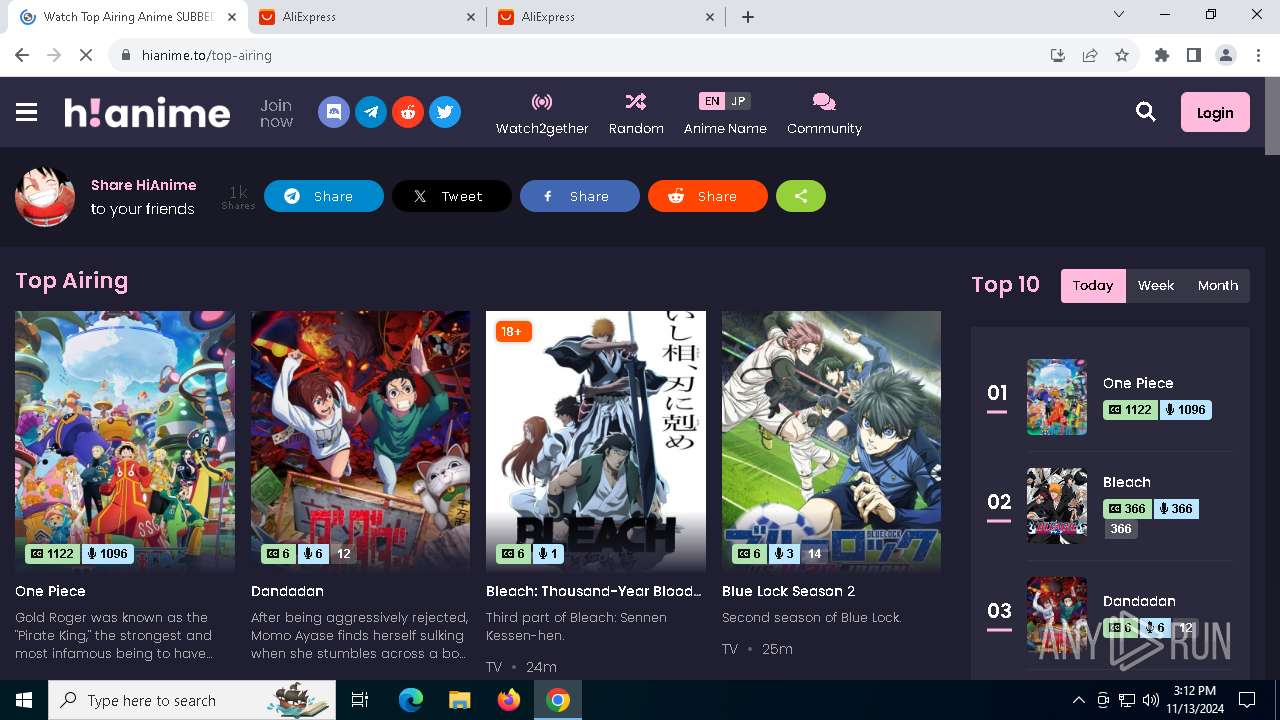
Task: Open the green more-share-options button
Action: pos(801,196)
